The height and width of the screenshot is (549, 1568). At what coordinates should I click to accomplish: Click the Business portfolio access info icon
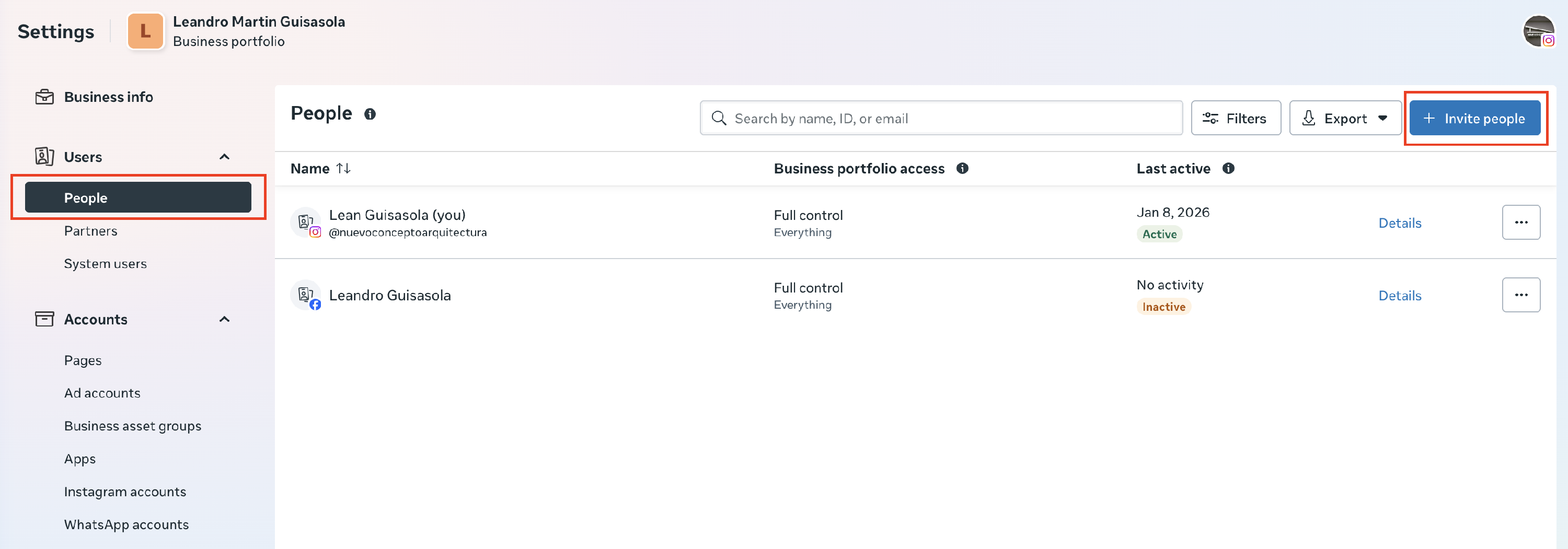[x=962, y=169]
